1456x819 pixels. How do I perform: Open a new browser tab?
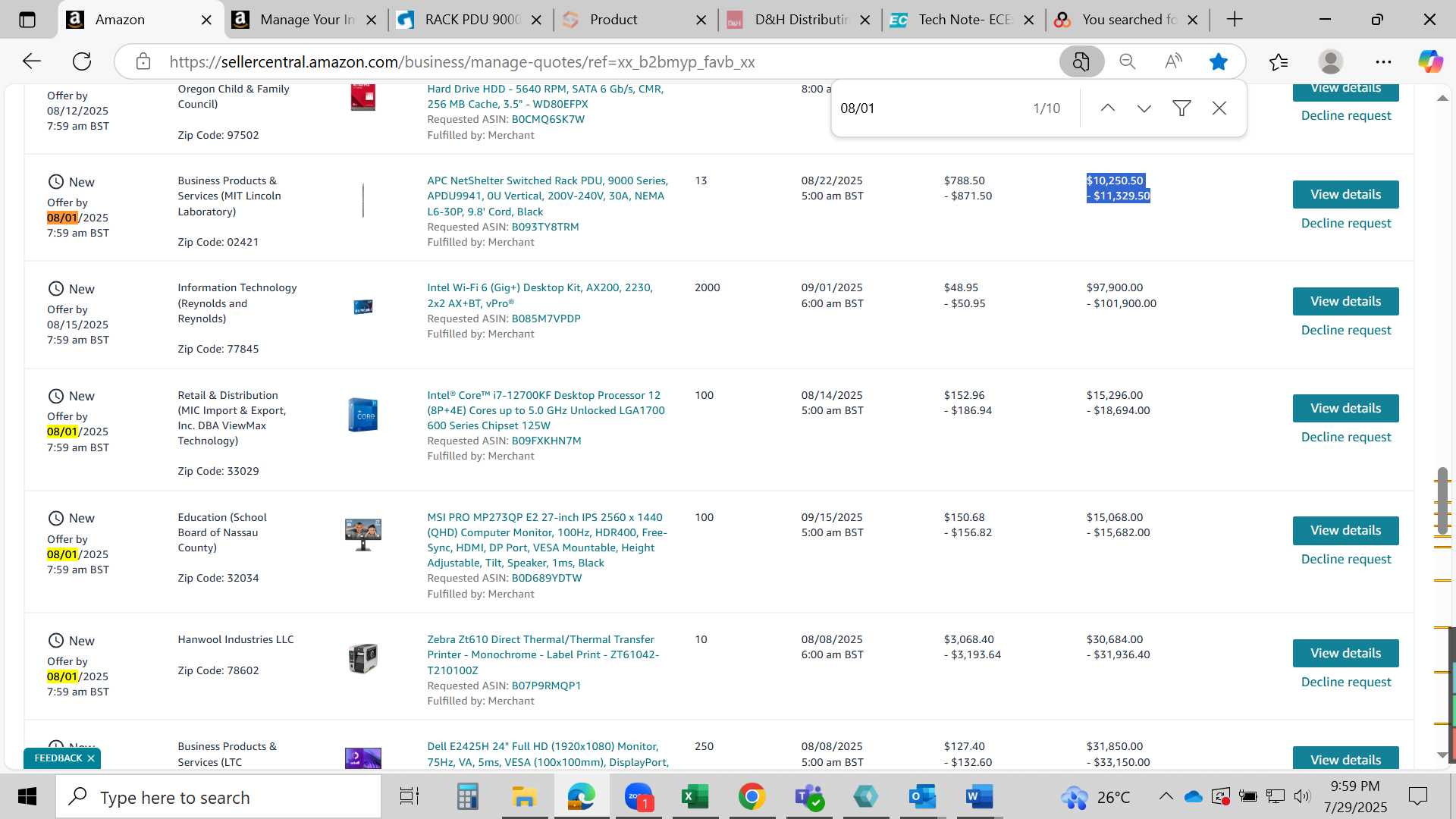coord(1235,20)
